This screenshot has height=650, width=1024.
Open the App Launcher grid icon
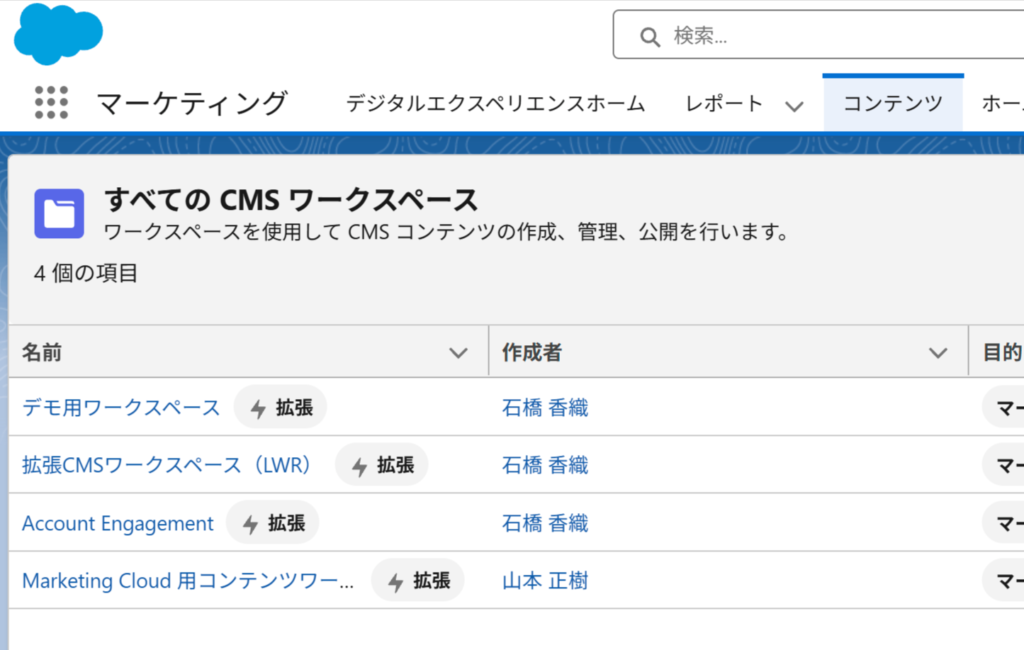pyautogui.click(x=52, y=103)
